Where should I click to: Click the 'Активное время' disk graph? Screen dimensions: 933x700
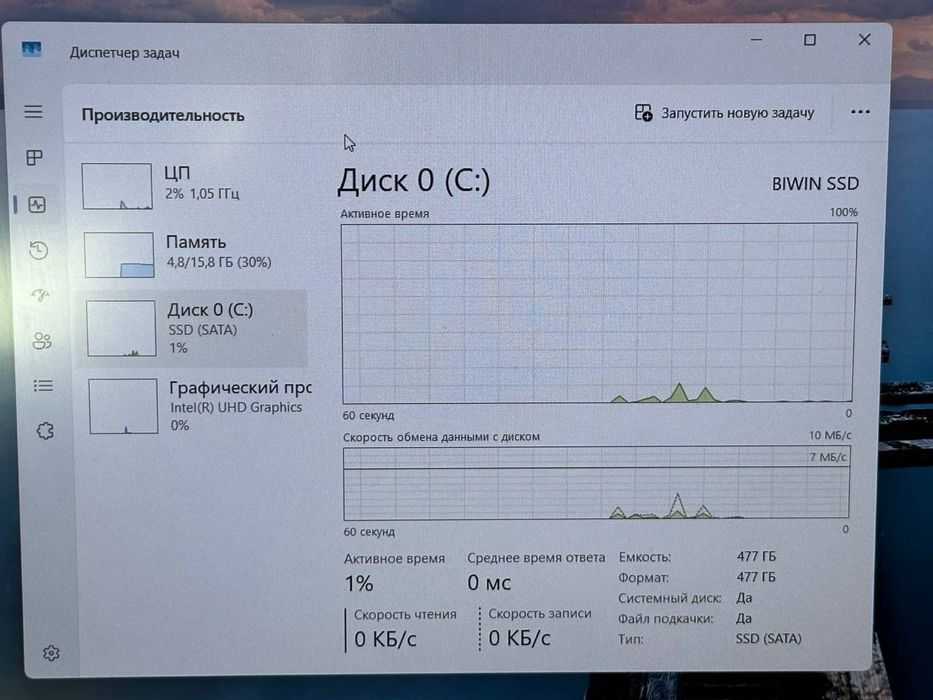click(599, 313)
